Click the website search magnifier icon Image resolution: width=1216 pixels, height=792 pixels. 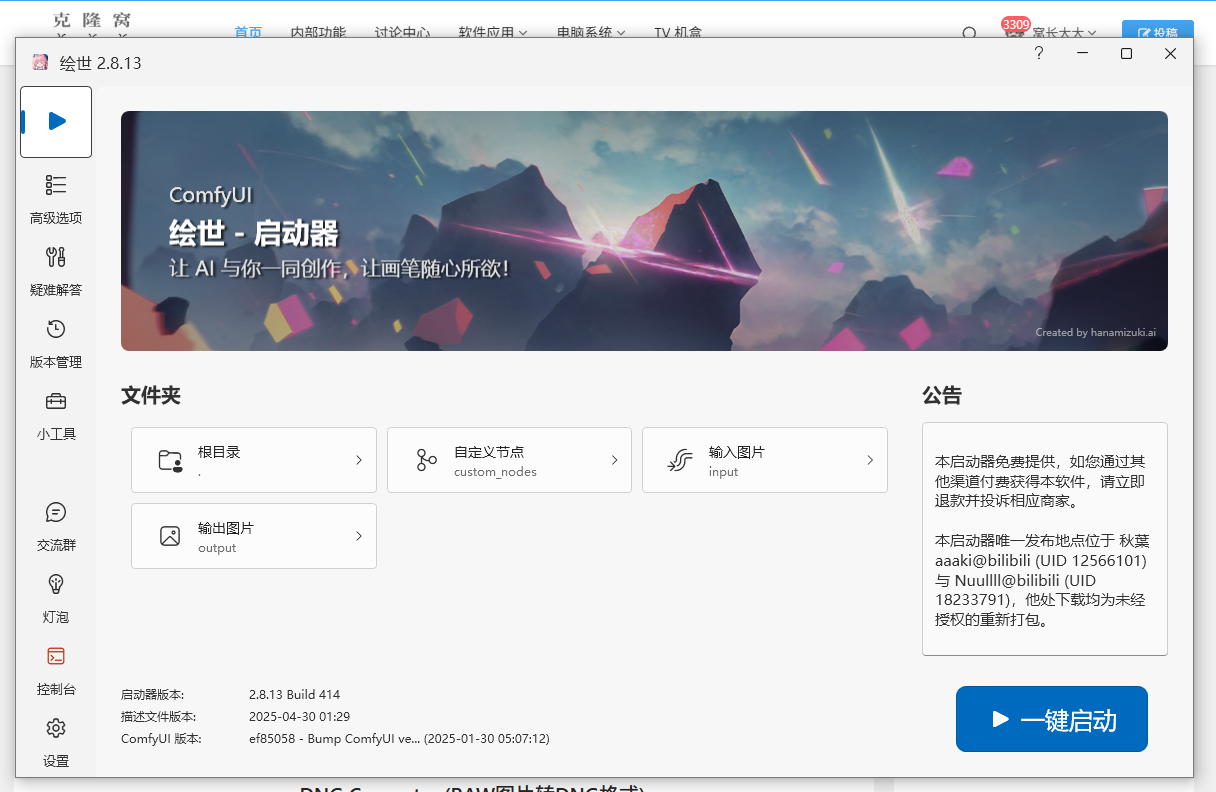[969, 34]
